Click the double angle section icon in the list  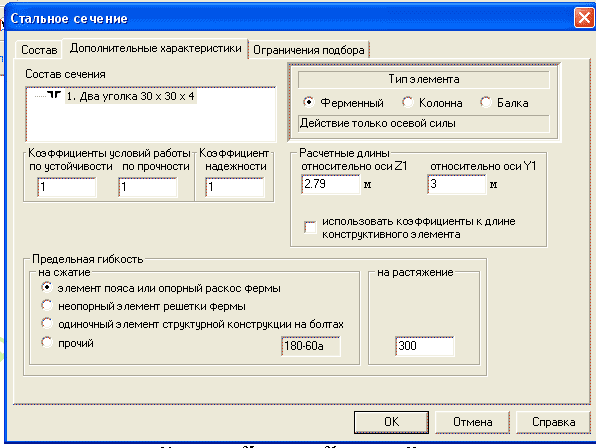(x=54, y=95)
